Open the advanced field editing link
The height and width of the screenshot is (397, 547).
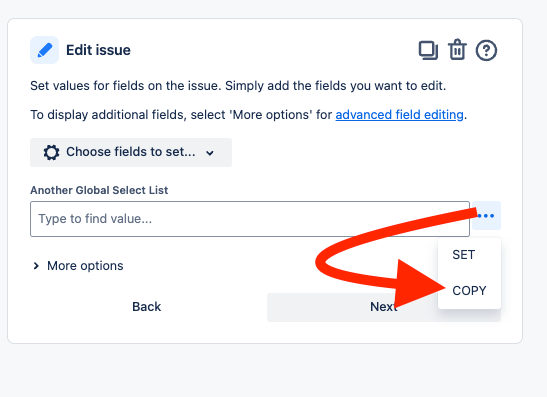(399, 115)
